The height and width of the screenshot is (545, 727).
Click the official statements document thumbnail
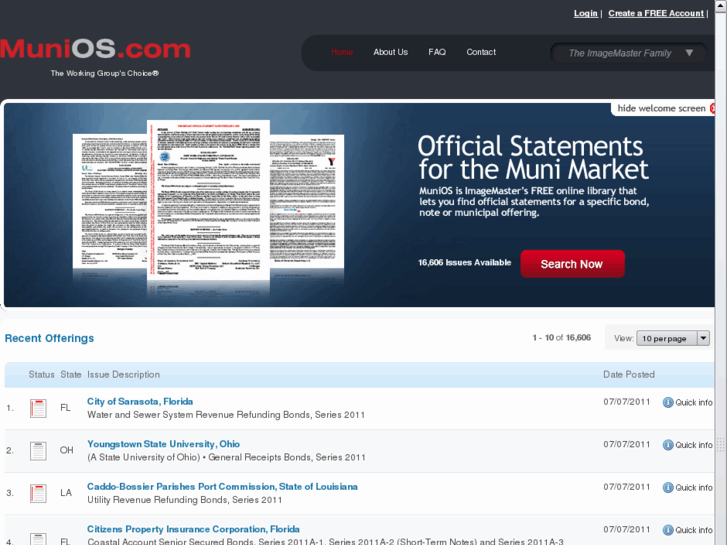coord(208,201)
